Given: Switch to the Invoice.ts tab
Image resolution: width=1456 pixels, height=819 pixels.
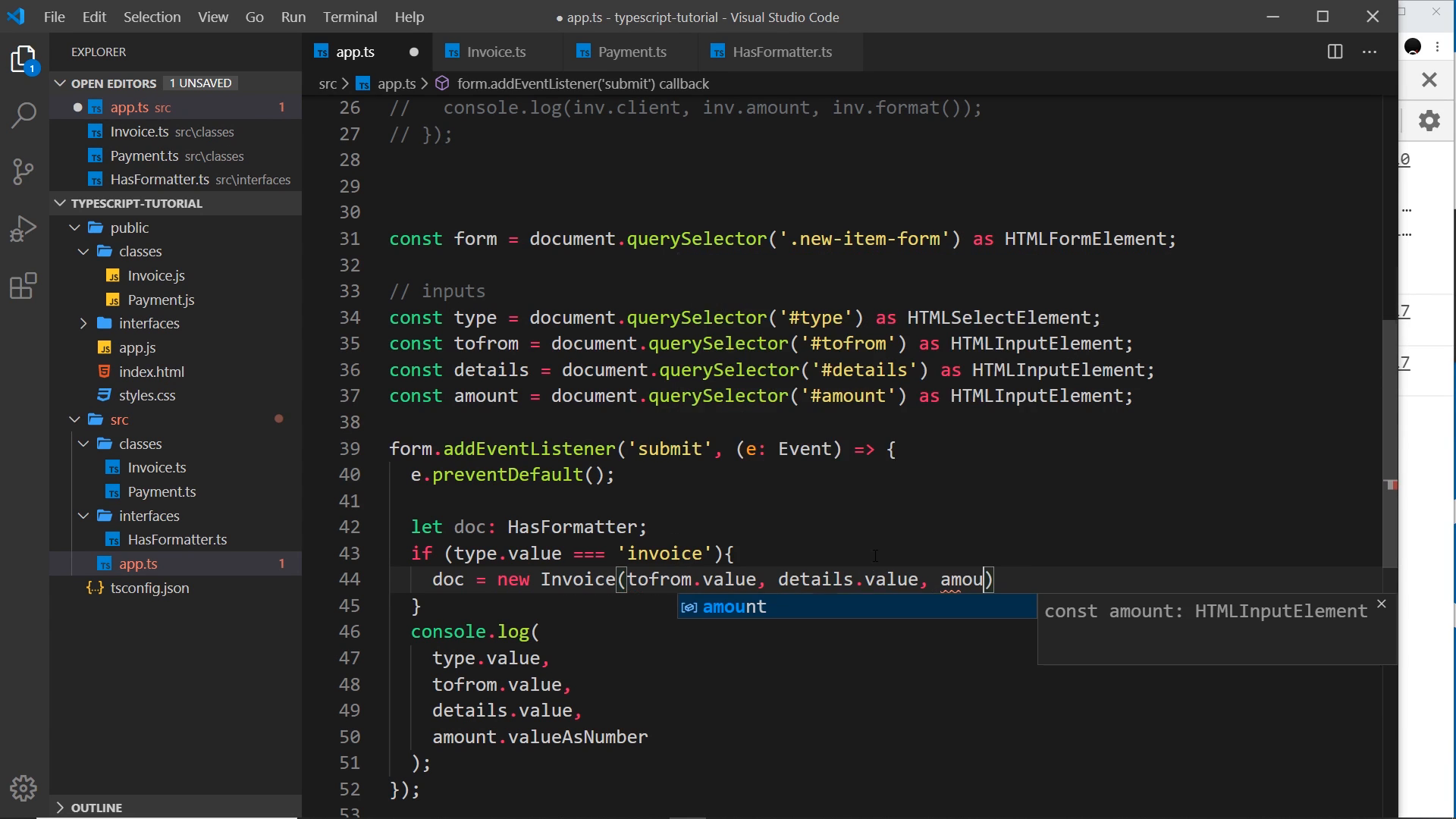Looking at the screenshot, I should click(x=496, y=52).
